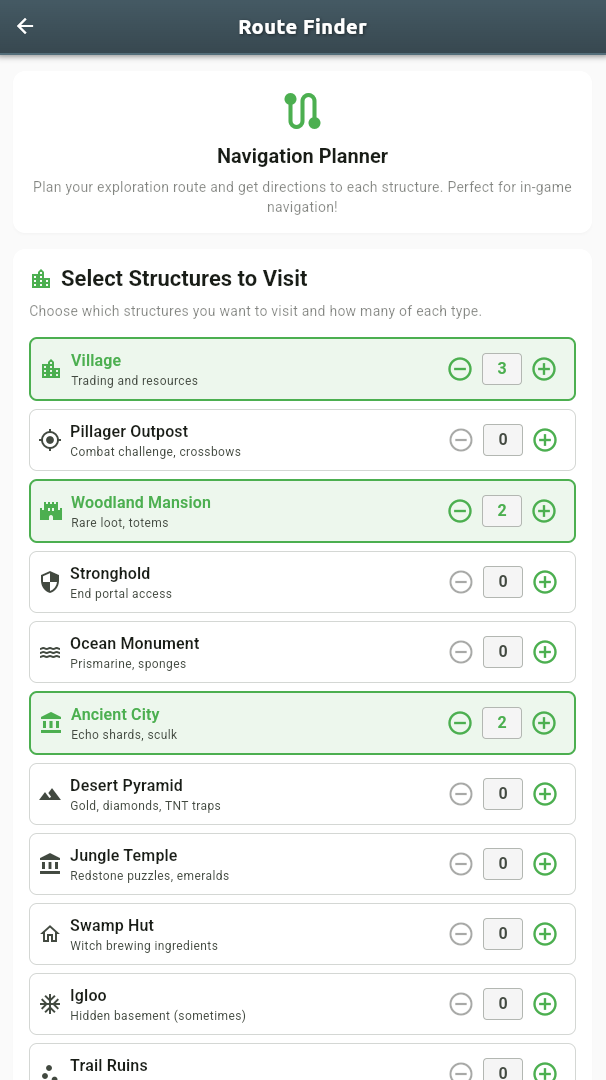
Task: Click the Woodland Mansion castle icon
Action: (x=50, y=510)
